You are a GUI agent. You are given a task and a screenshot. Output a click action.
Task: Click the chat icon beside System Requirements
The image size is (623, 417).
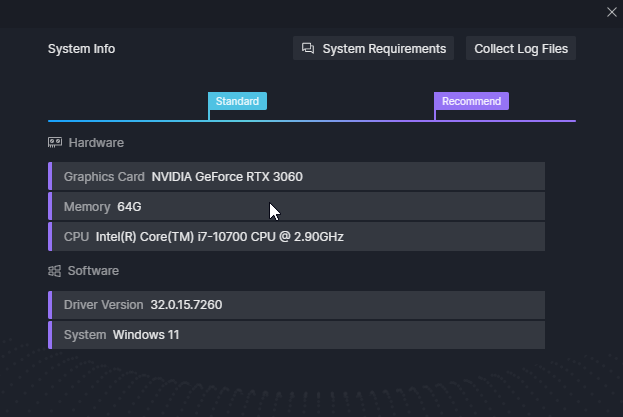pyautogui.click(x=308, y=48)
